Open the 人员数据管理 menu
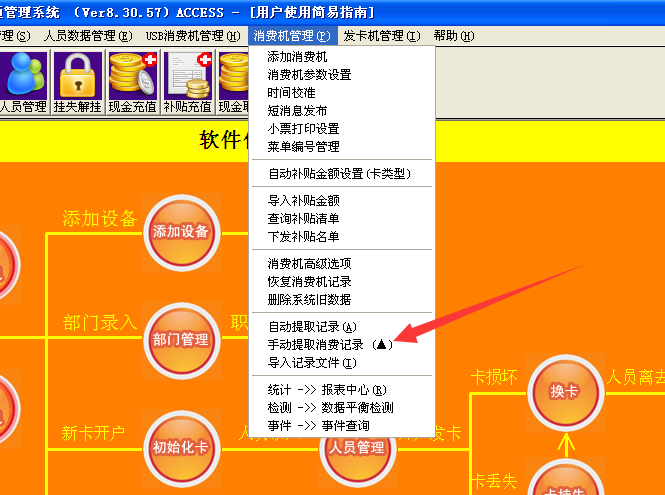The width and height of the screenshot is (665, 495). tap(87, 36)
